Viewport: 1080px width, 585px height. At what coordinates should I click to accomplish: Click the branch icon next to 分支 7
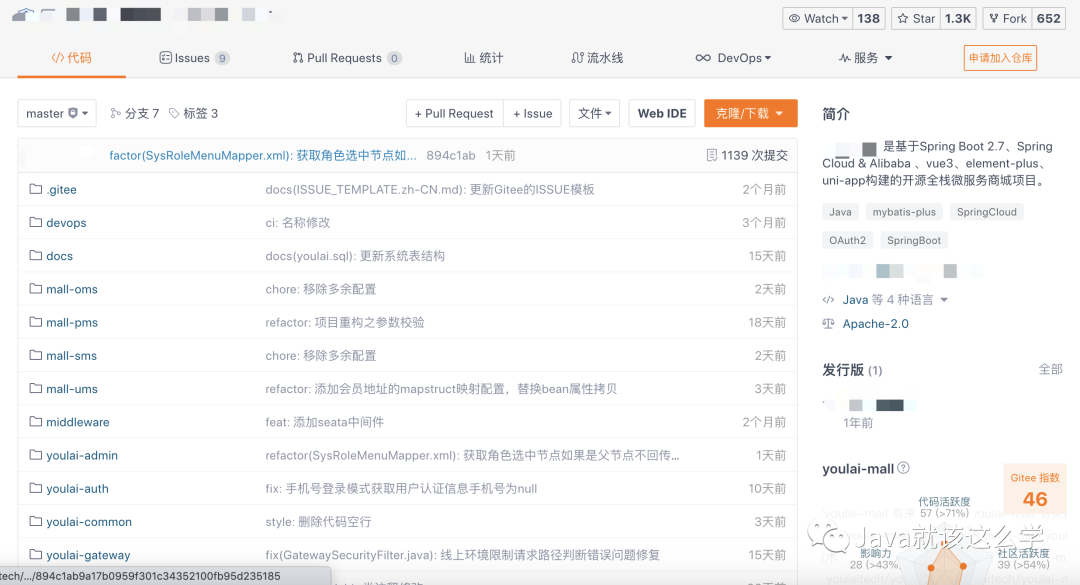coord(116,113)
